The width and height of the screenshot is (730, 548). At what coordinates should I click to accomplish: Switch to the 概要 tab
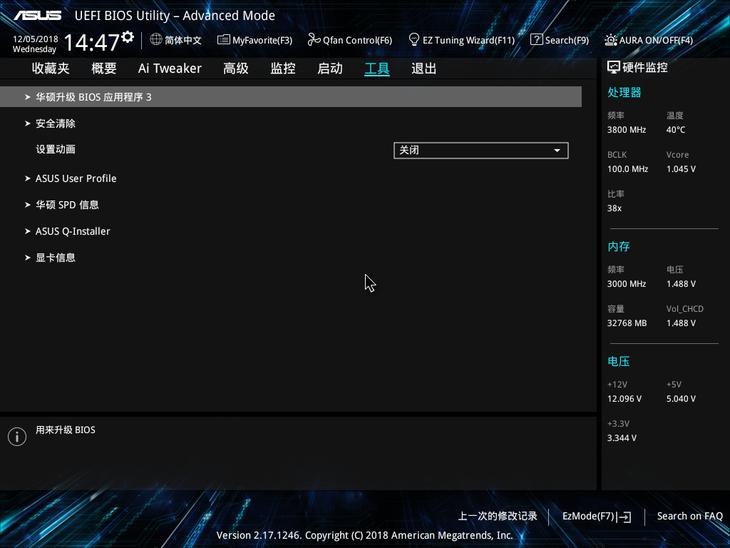click(104, 68)
